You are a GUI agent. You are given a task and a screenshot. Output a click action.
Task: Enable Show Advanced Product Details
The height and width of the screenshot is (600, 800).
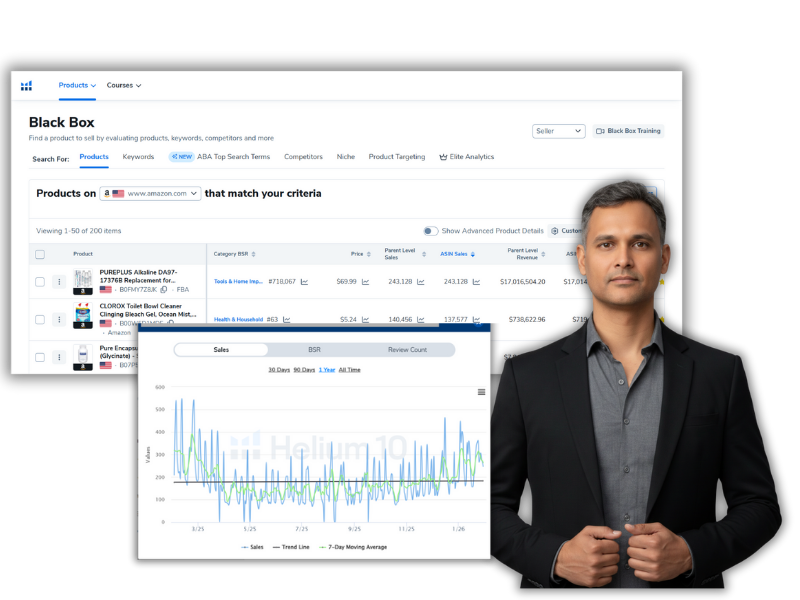coord(431,230)
